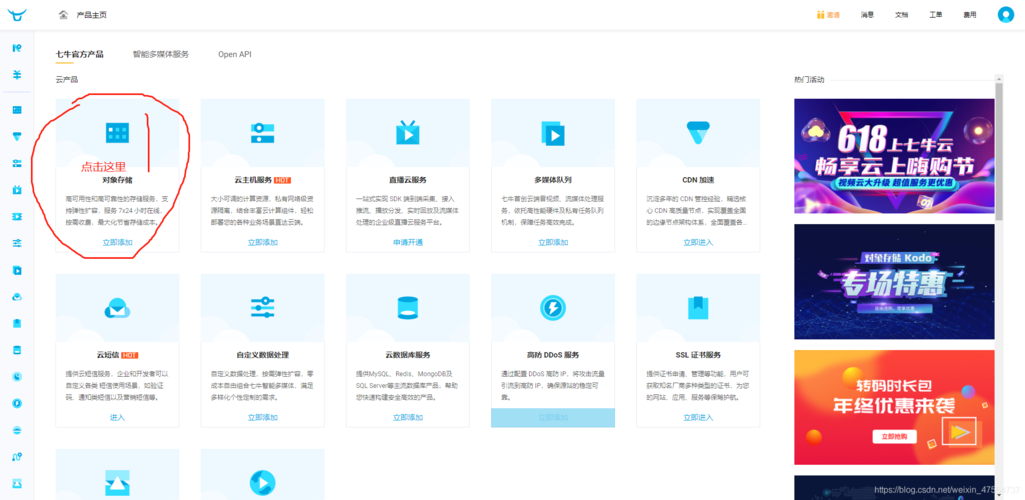Open the home icon beside 产品主页
This screenshot has height=500, width=1025.
click(63, 14)
